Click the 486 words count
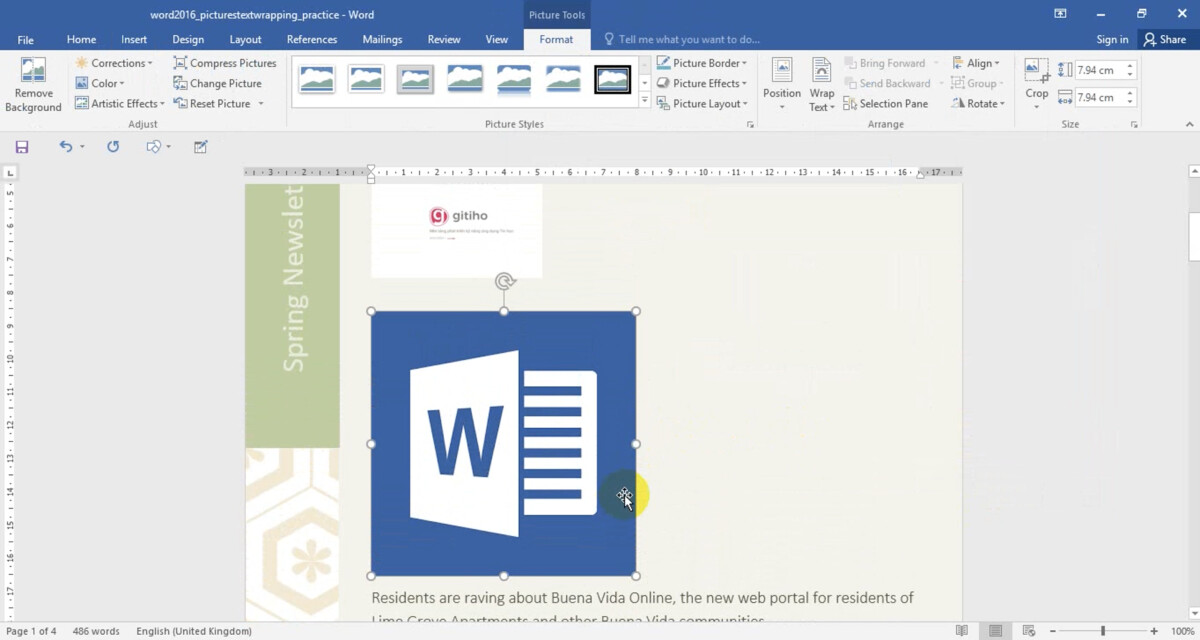Screen dimensions: 1200x640 pyautogui.click(x=96, y=631)
